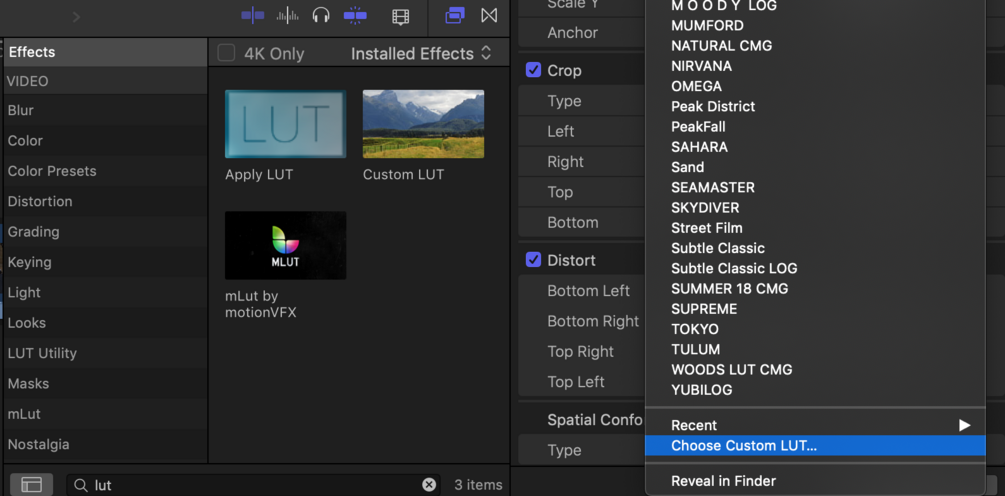Toggle the snapping icon
This screenshot has height=496, width=1005.
point(355,15)
